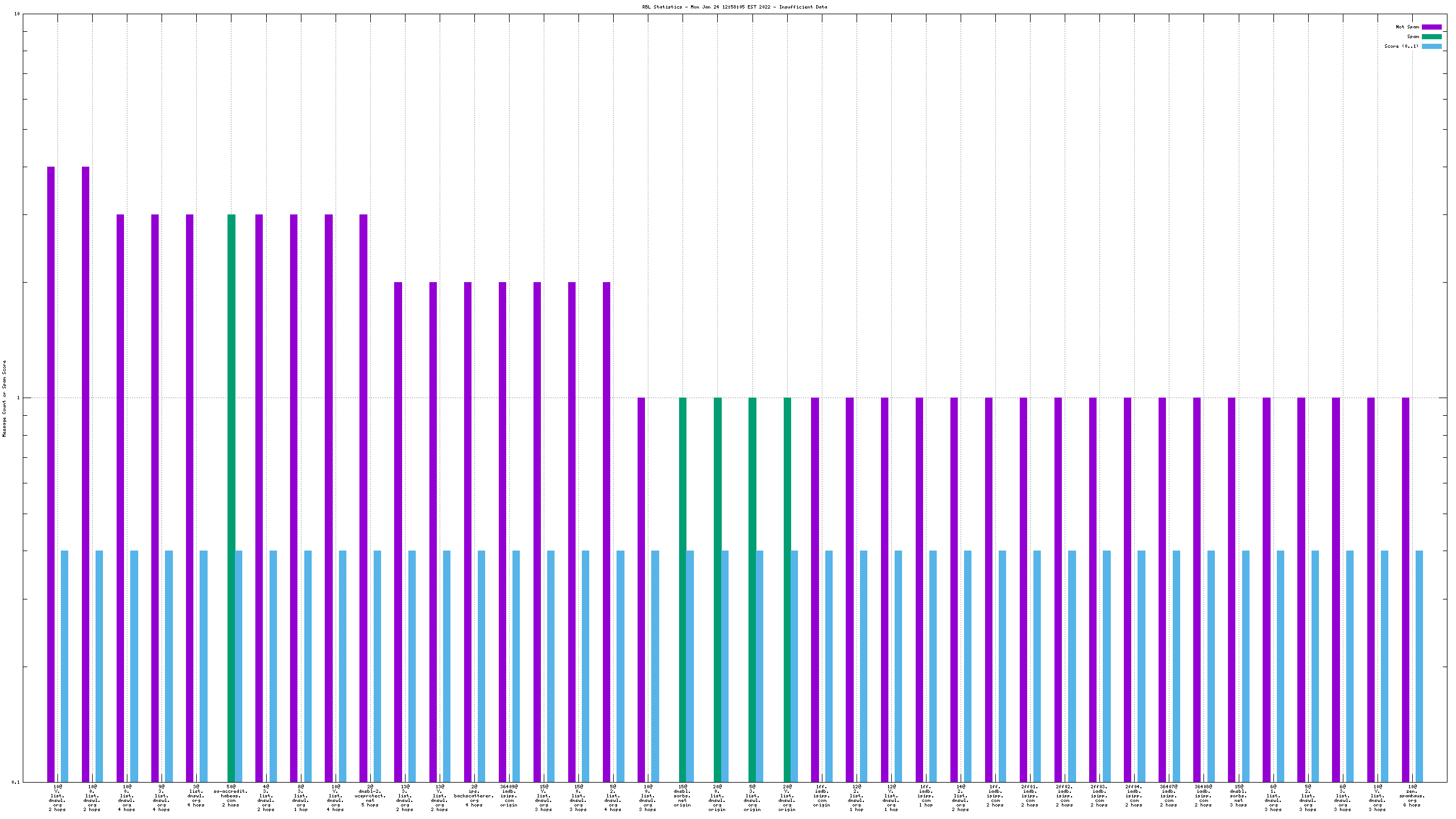Click the RBL Statistics chart title
Screen dimensions: 1456x819
tap(734, 7)
